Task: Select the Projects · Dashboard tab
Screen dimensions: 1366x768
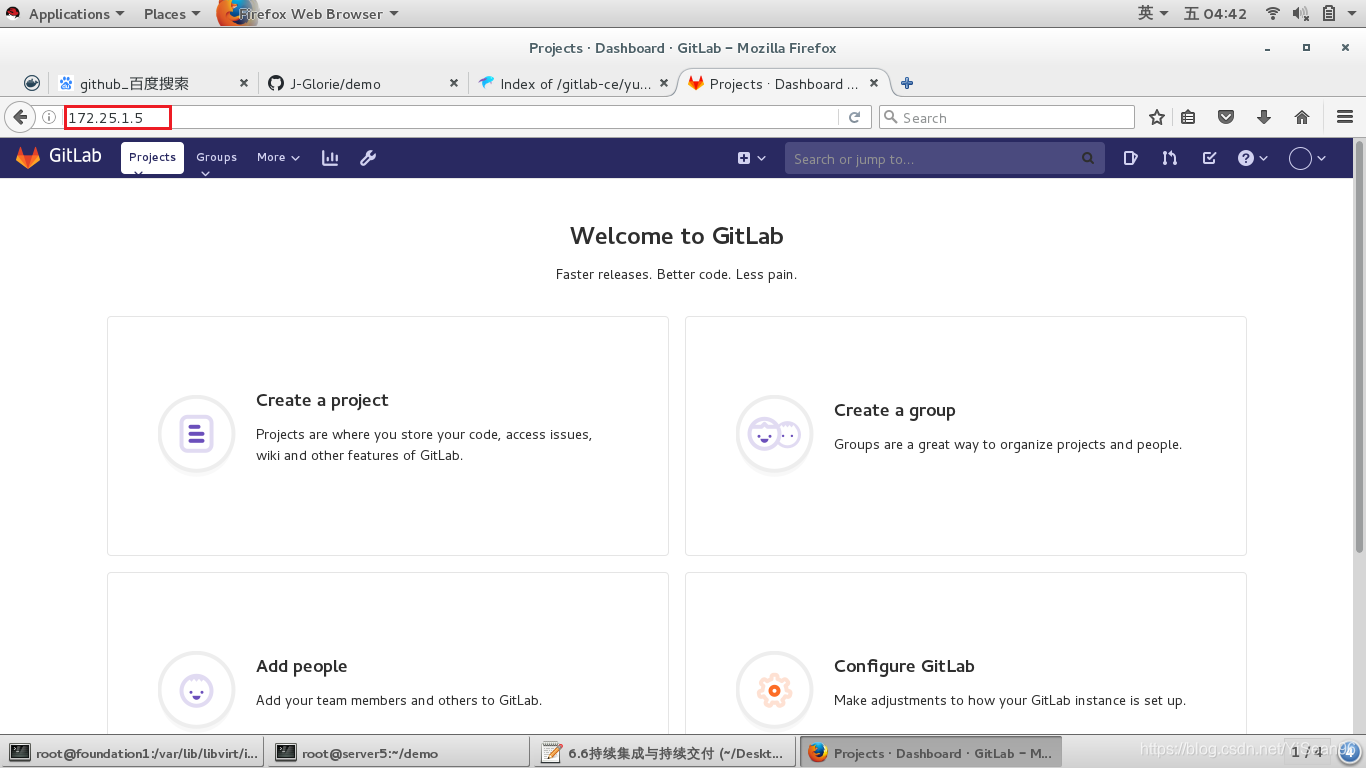Action: [x=783, y=84]
